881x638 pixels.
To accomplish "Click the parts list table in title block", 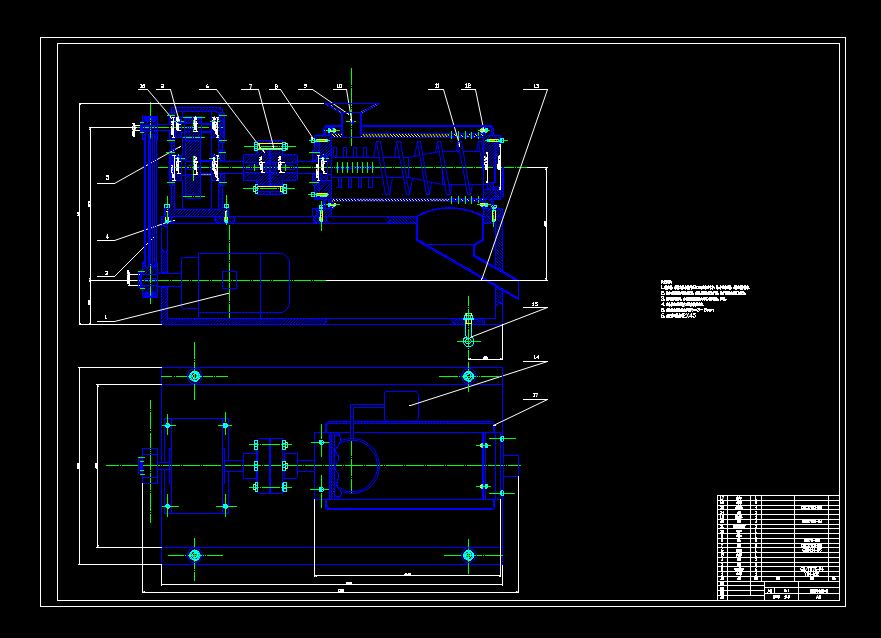I will (x=778, y=538).
